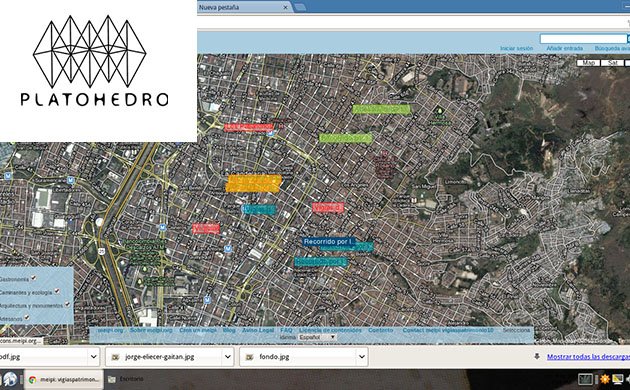Screen dimensions: 630x390
Task: Open the jorge-eliecer-gaitan.jpg download options arrow
Action: (x=227, y=357)
